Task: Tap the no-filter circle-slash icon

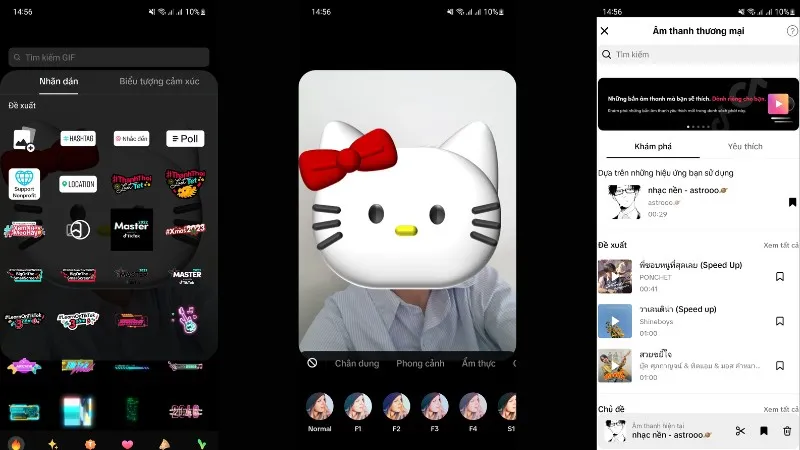Action: pos(313,363)
